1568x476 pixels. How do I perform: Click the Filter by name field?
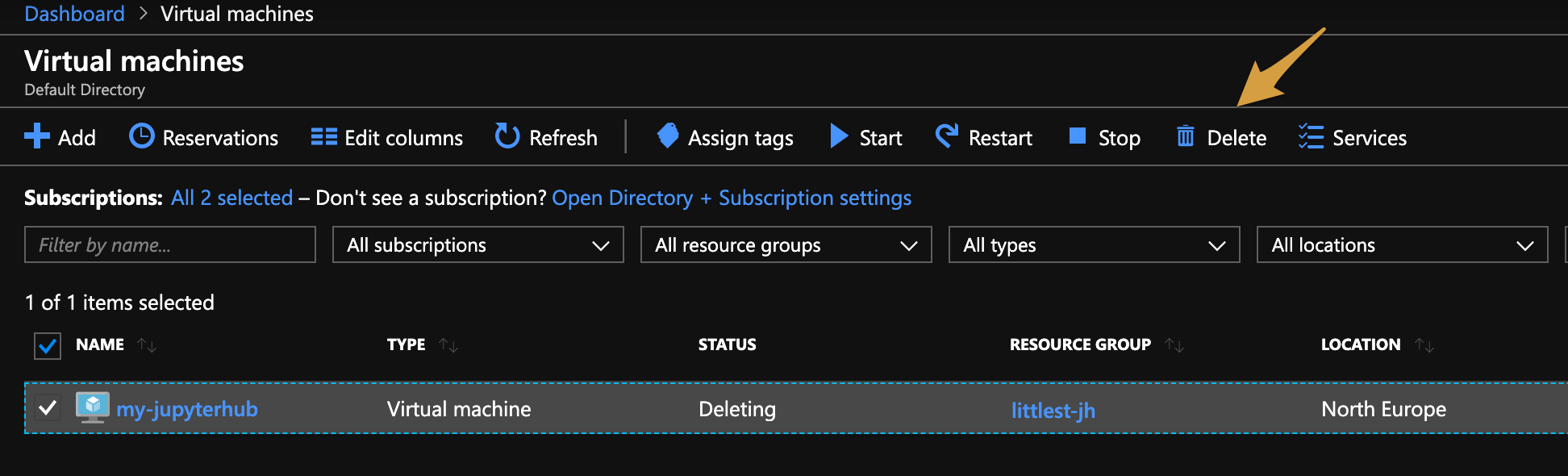[169, 244]
